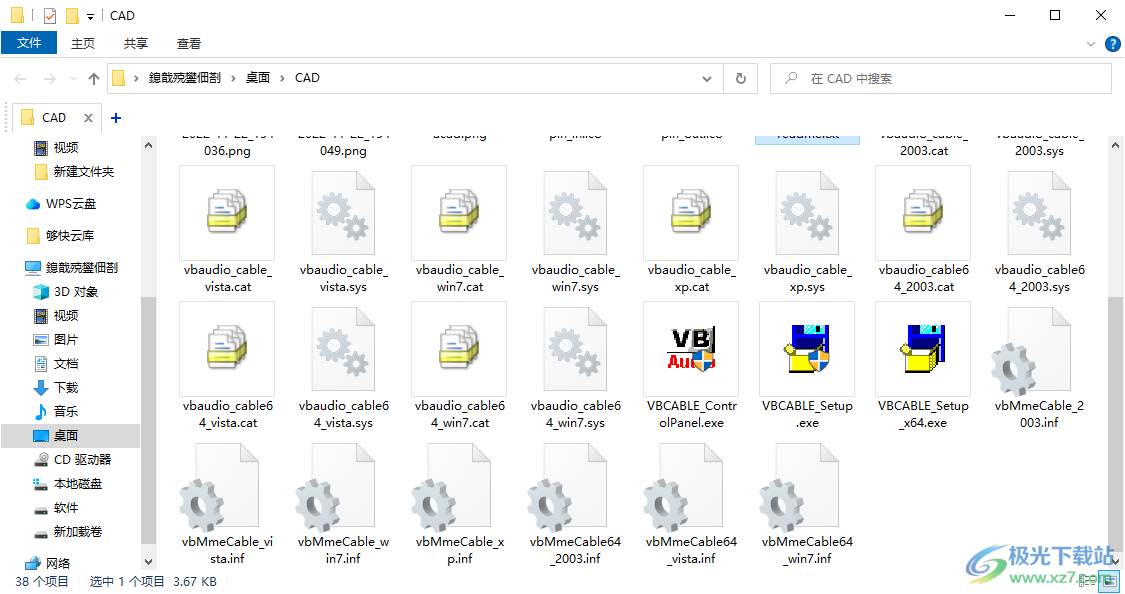Select vbaudio_cable_xp.cat file icon

point(691,213)
